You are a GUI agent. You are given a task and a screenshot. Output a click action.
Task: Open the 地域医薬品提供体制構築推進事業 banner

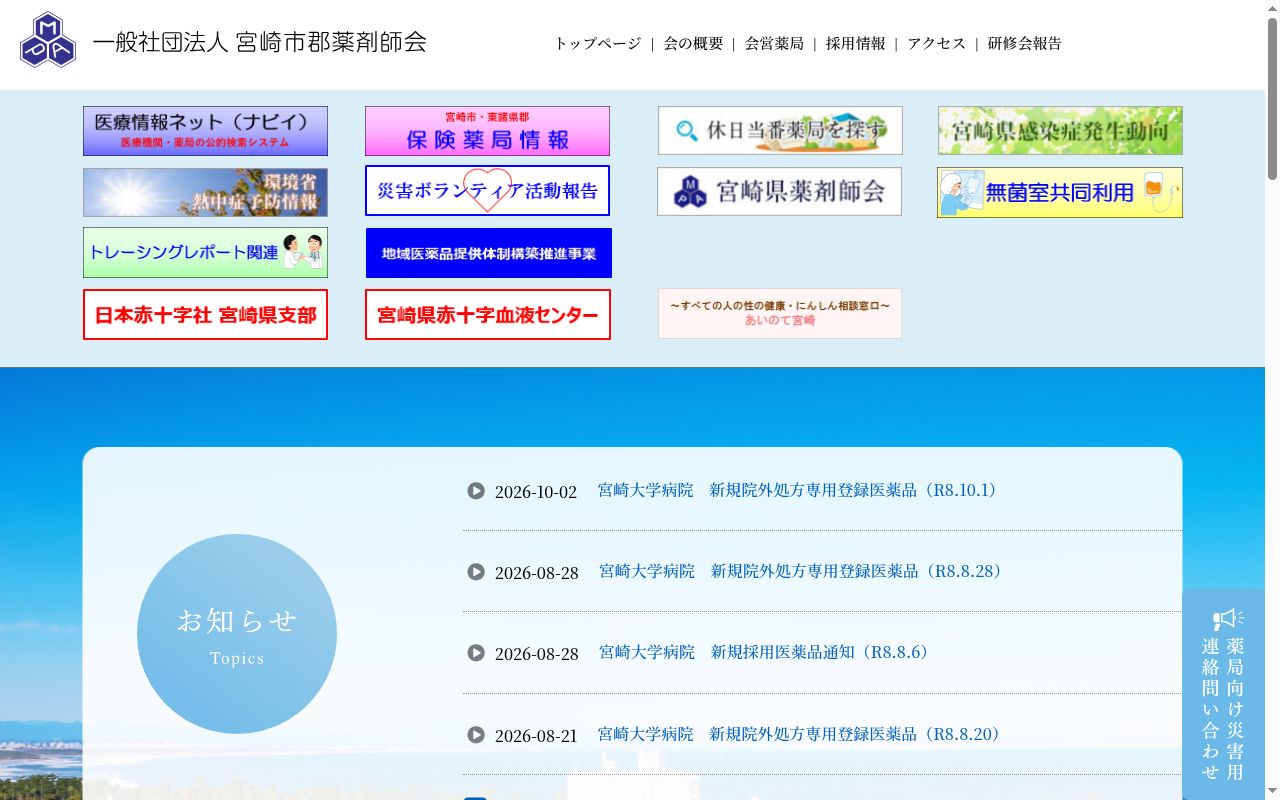pyautogui.click(x=489, y=253)
